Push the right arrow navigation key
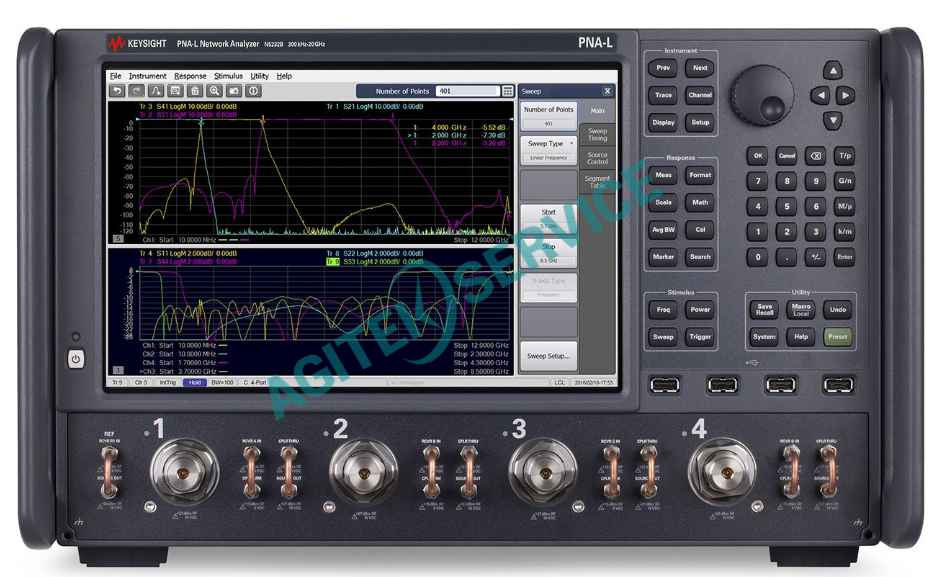Viewport: 940px width, 577px height. [845, 95]
